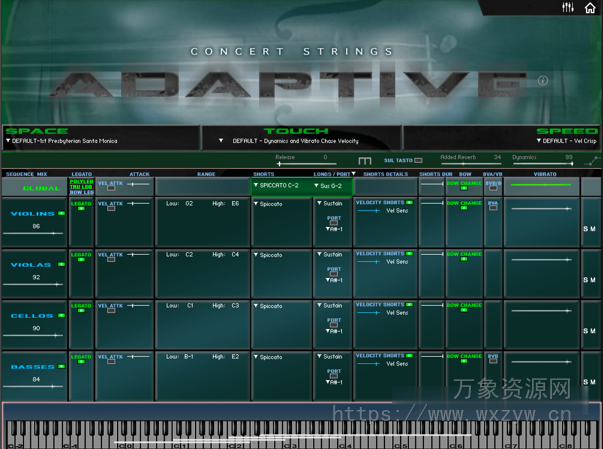This screenshot has height=449, width=603.
Task: Click the Release slider
Action: tap(306, 164)
